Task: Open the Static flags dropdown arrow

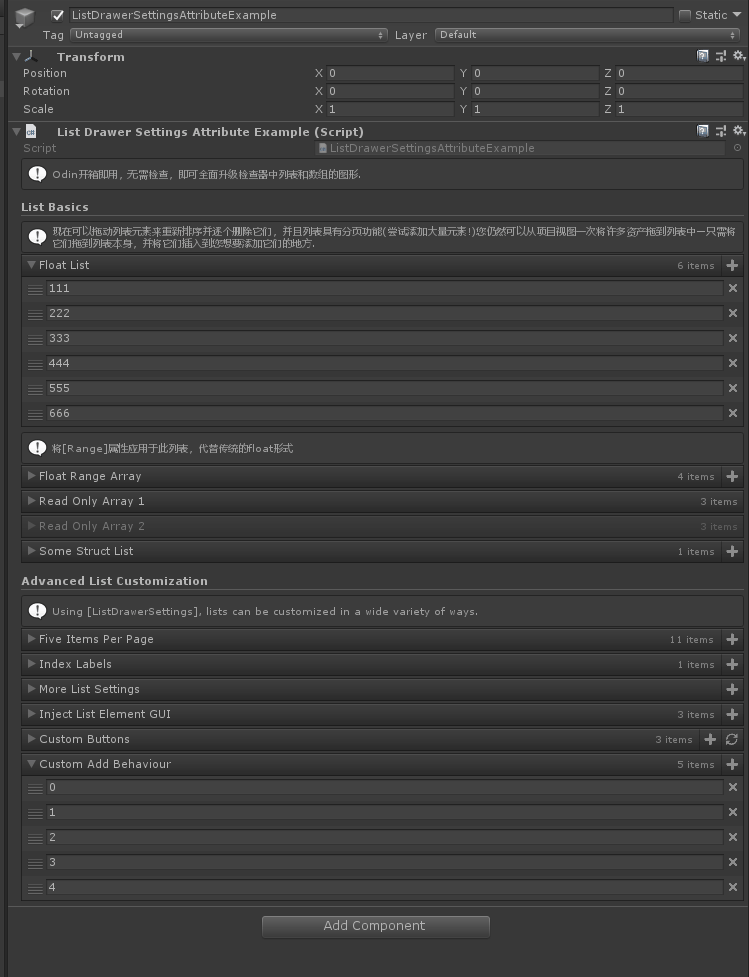Action: (x=737, y=15)
